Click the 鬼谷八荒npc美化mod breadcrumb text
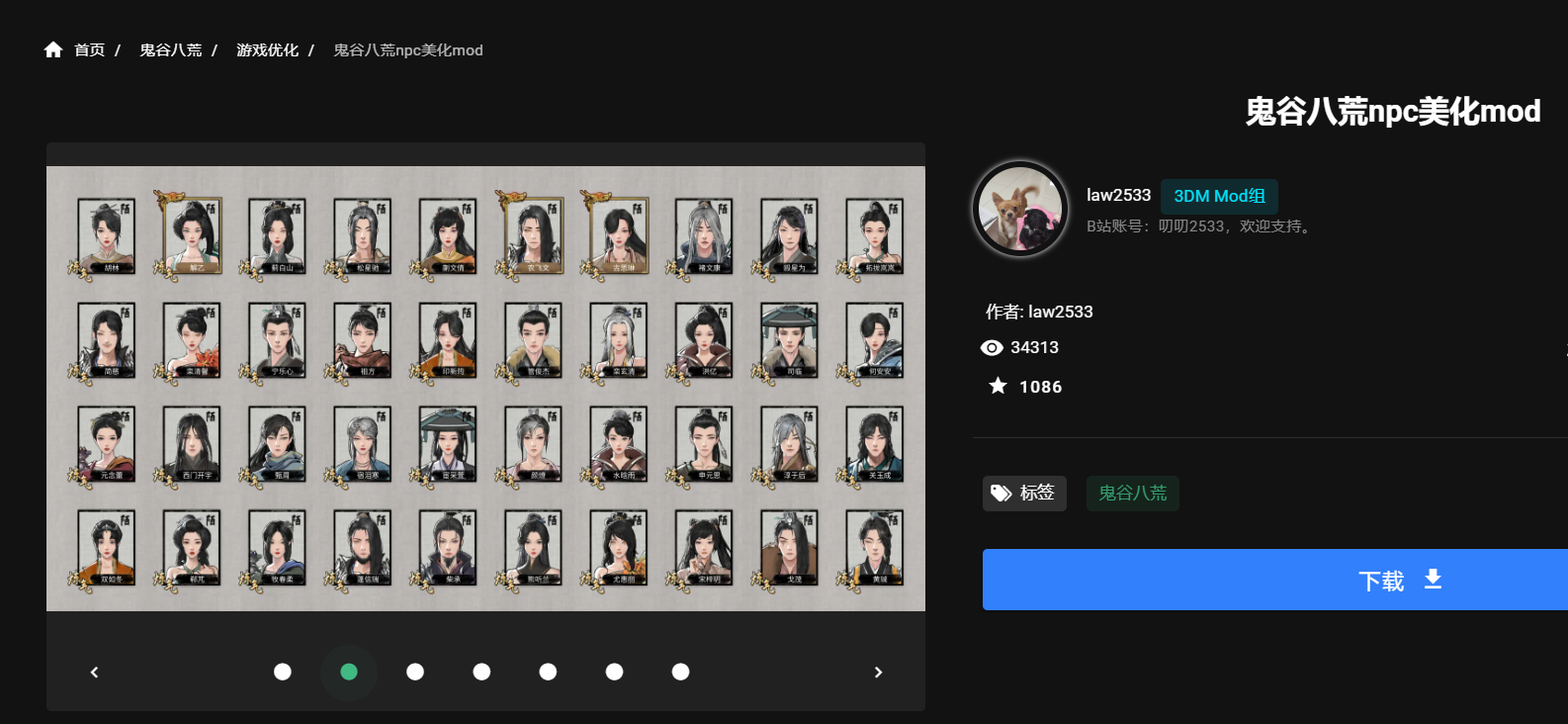The image size is (1568, 724). tap(408, 49)
